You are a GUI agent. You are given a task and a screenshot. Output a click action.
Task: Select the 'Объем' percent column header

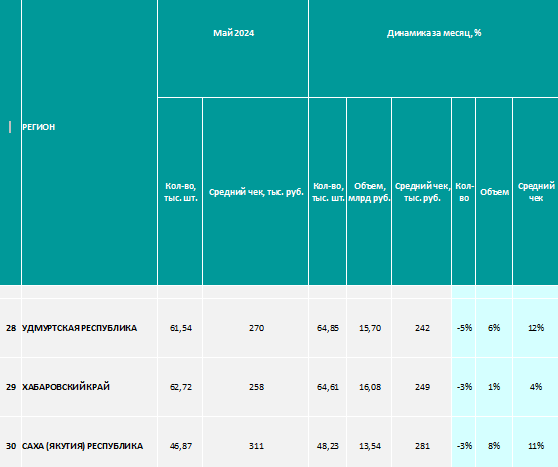(x=494, y=191)
